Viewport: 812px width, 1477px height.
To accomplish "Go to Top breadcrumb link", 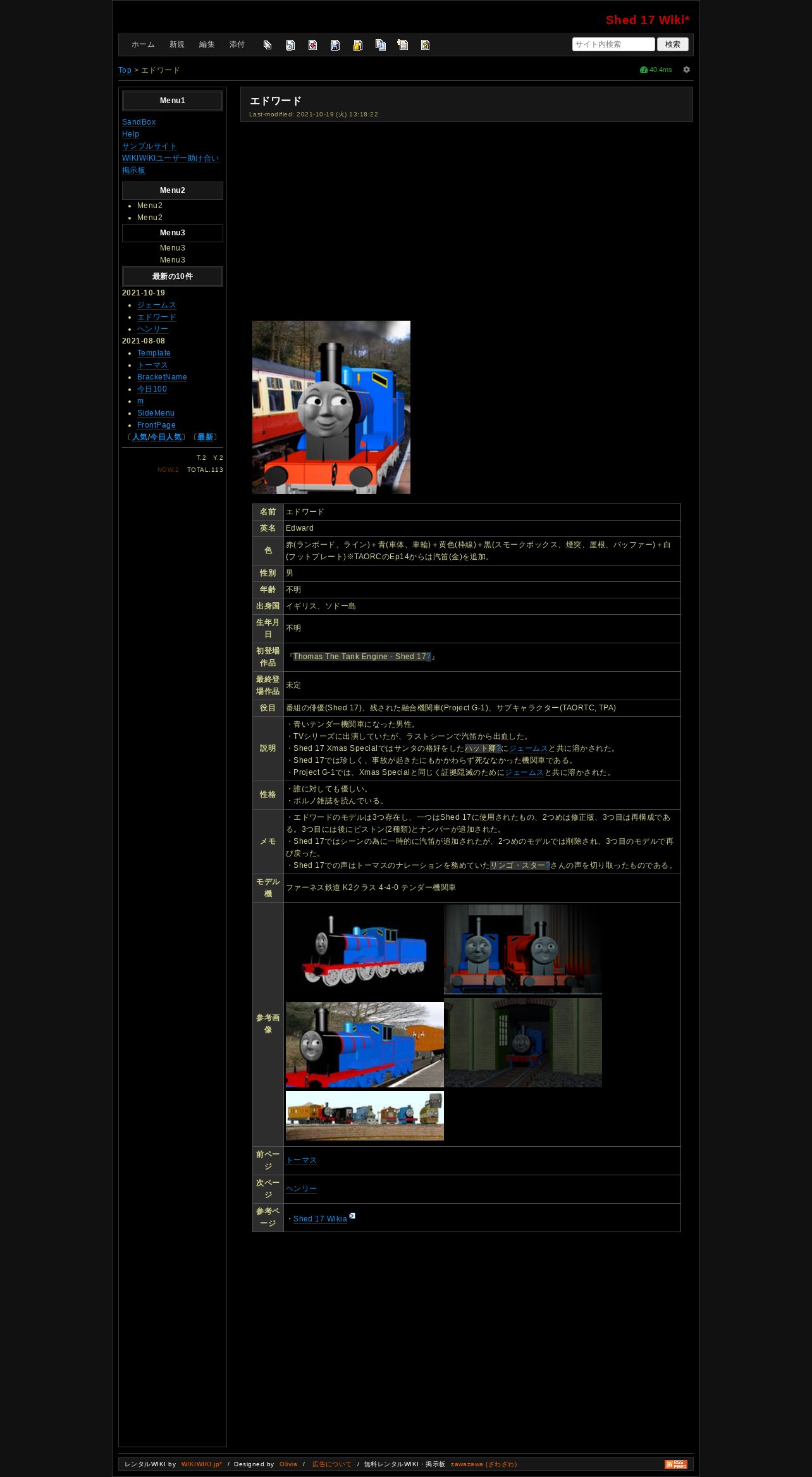I will tap(125, 70).
